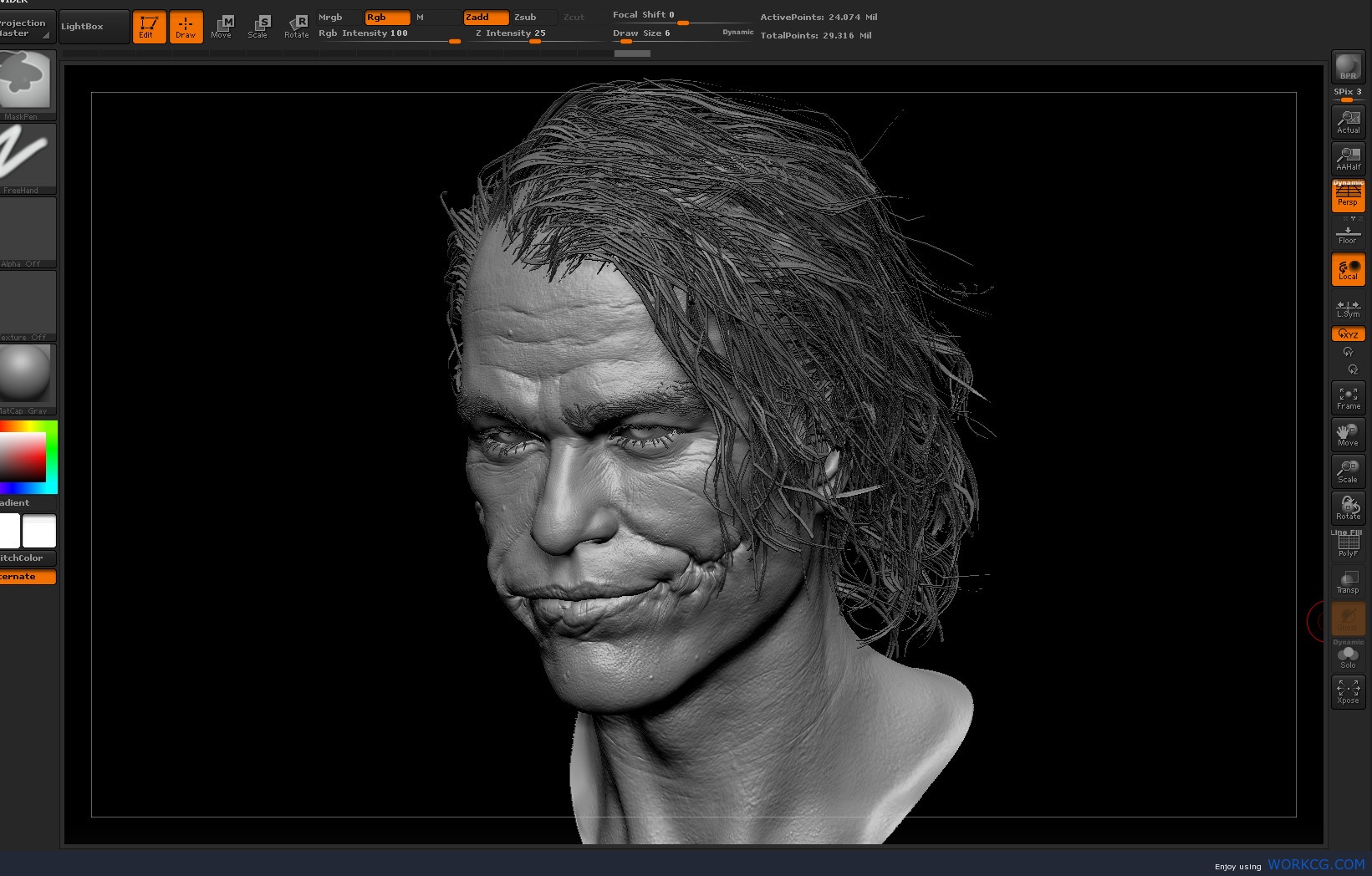
Task: Select right main color swatch
Action: pos(39,531)
